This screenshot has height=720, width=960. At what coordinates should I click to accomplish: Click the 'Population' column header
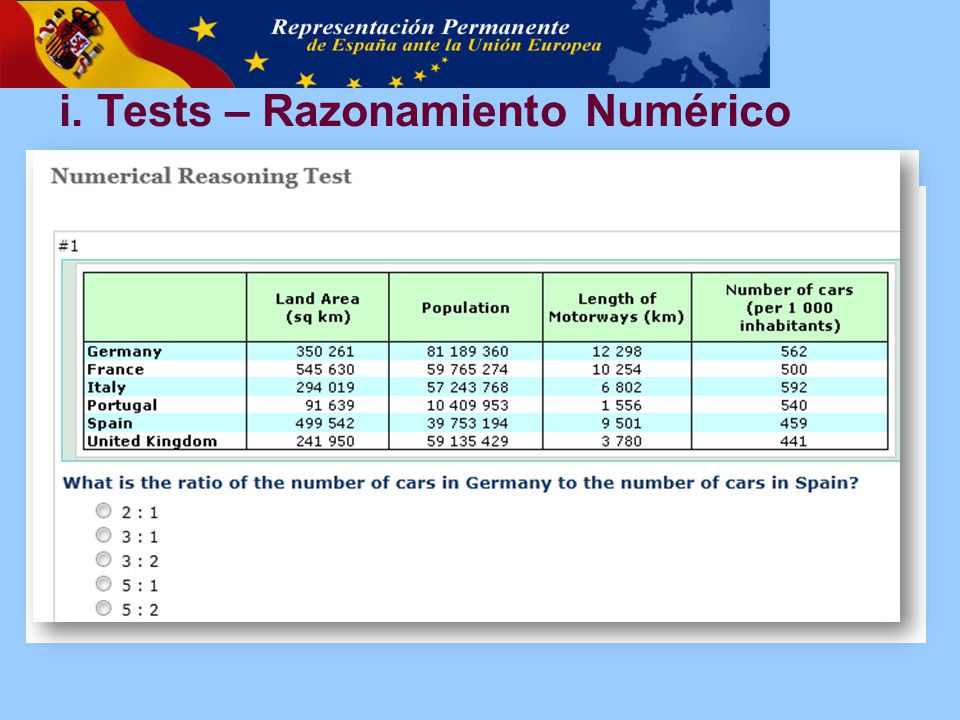(465, 307)
